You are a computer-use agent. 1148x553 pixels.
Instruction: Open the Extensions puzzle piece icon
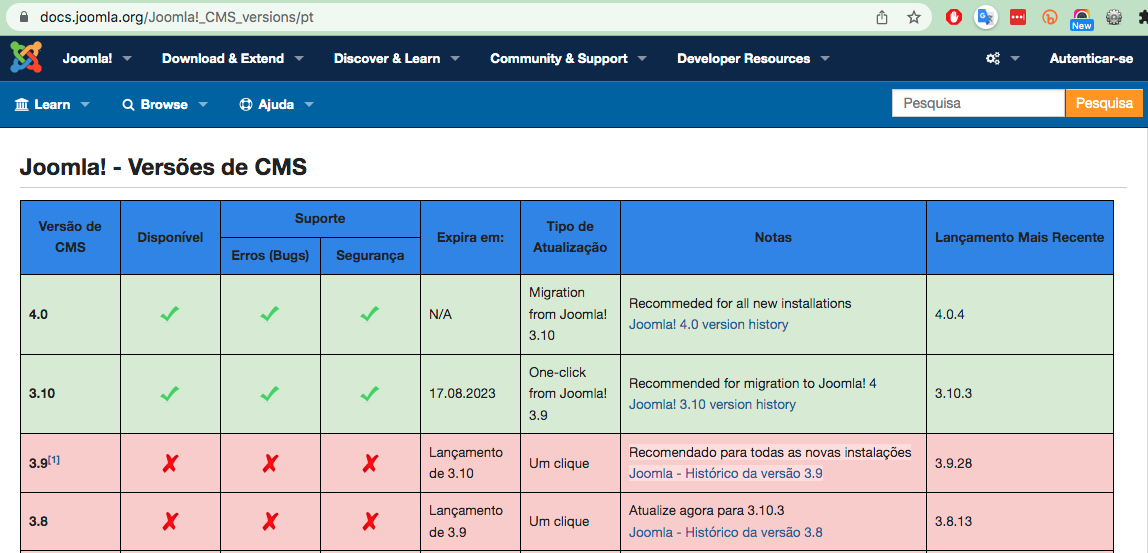(1142, 17)
